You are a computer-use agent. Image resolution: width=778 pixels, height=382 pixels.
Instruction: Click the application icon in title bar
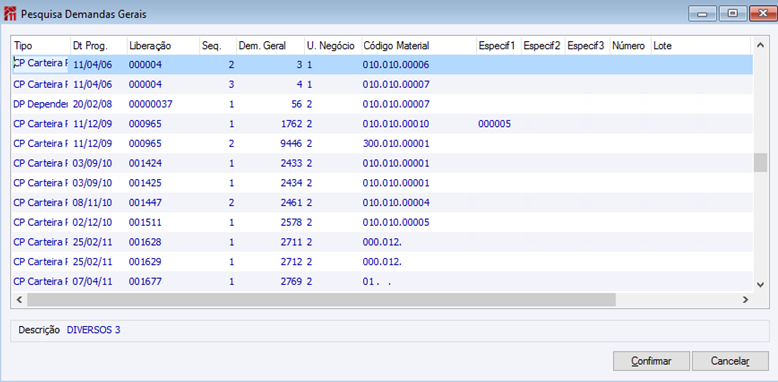pos(10,14)
